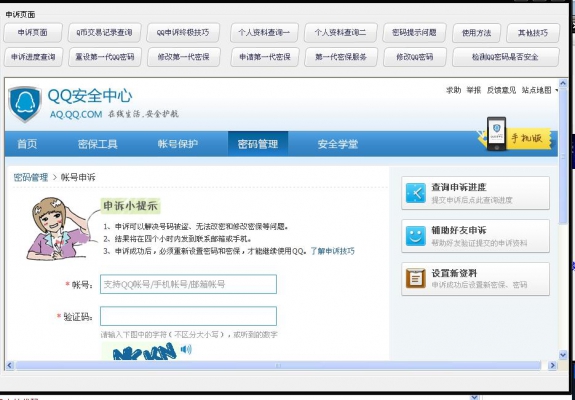Click 帮助好友验证提交的申诉资料 subtitle
Screen dimensions: 575x400
pos(479,243)
